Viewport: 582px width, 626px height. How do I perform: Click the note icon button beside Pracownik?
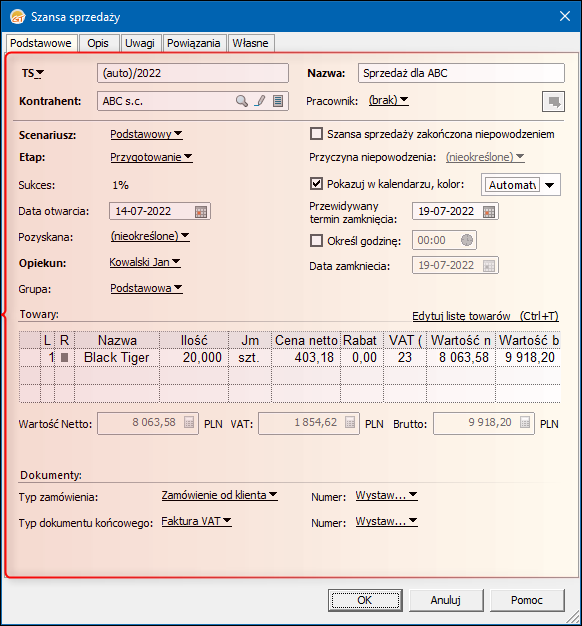553,101
